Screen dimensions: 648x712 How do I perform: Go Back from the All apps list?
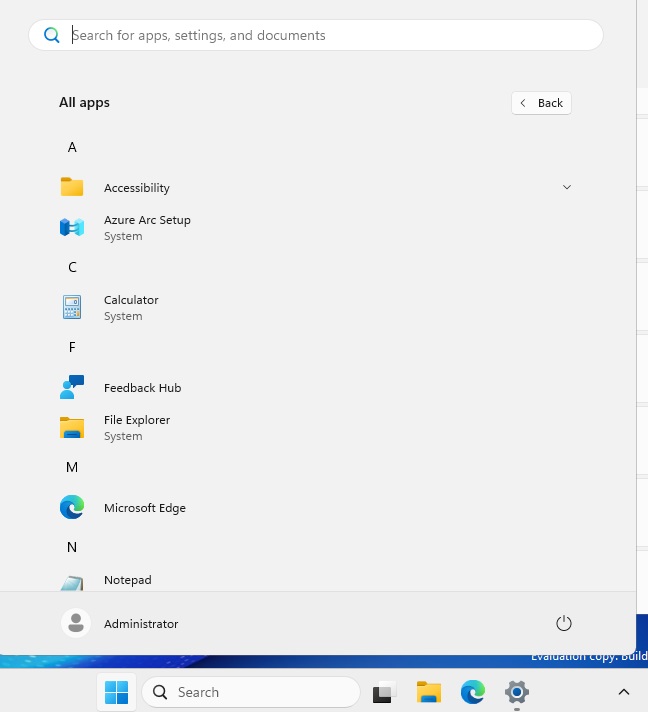click(541, 103)
